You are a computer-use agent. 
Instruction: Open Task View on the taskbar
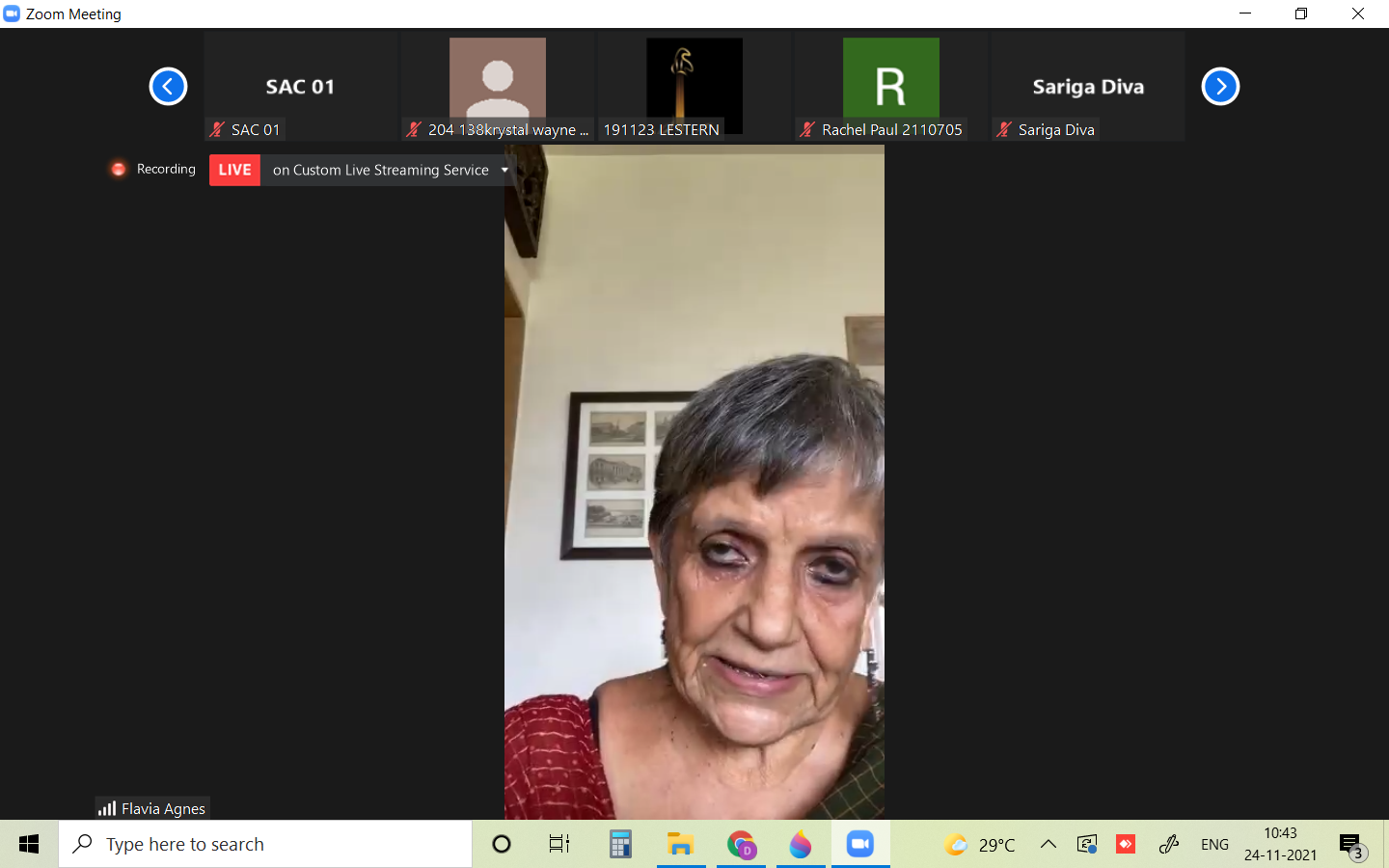[559, 844]
